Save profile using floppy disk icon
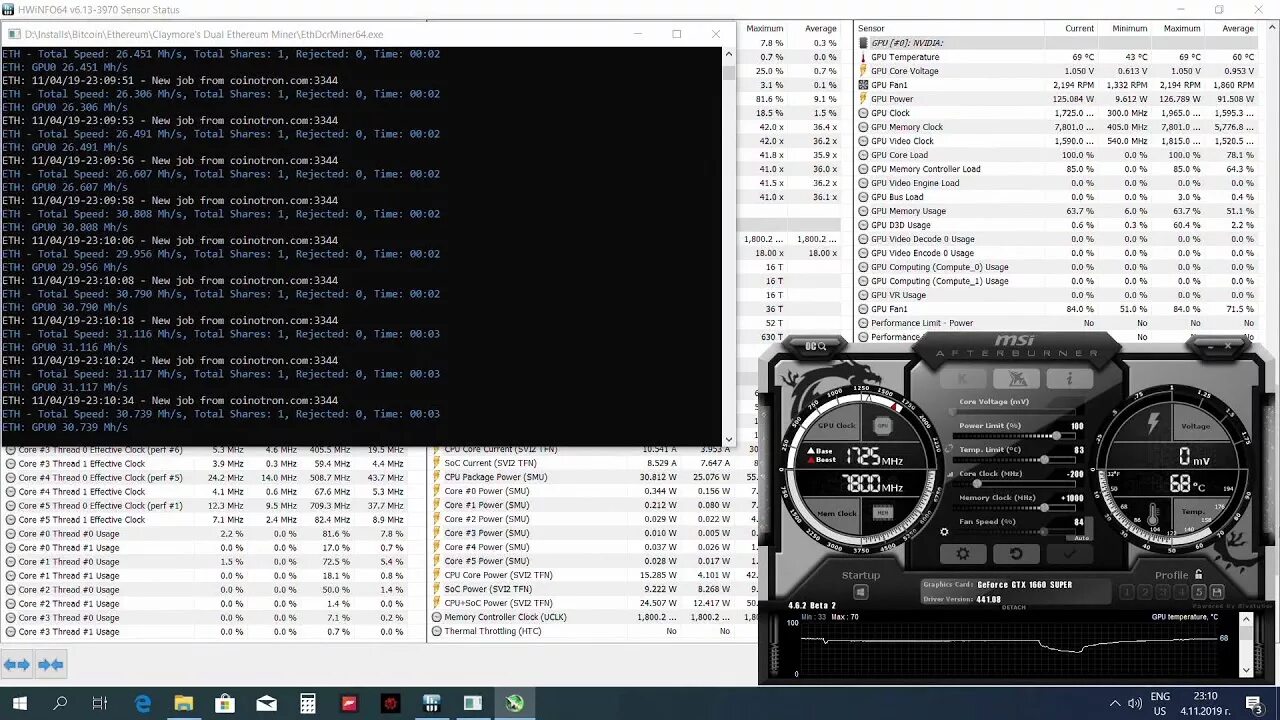The width and height of the screenshot is (1280, 720). pyautogui.click(x=1217, y=592)
